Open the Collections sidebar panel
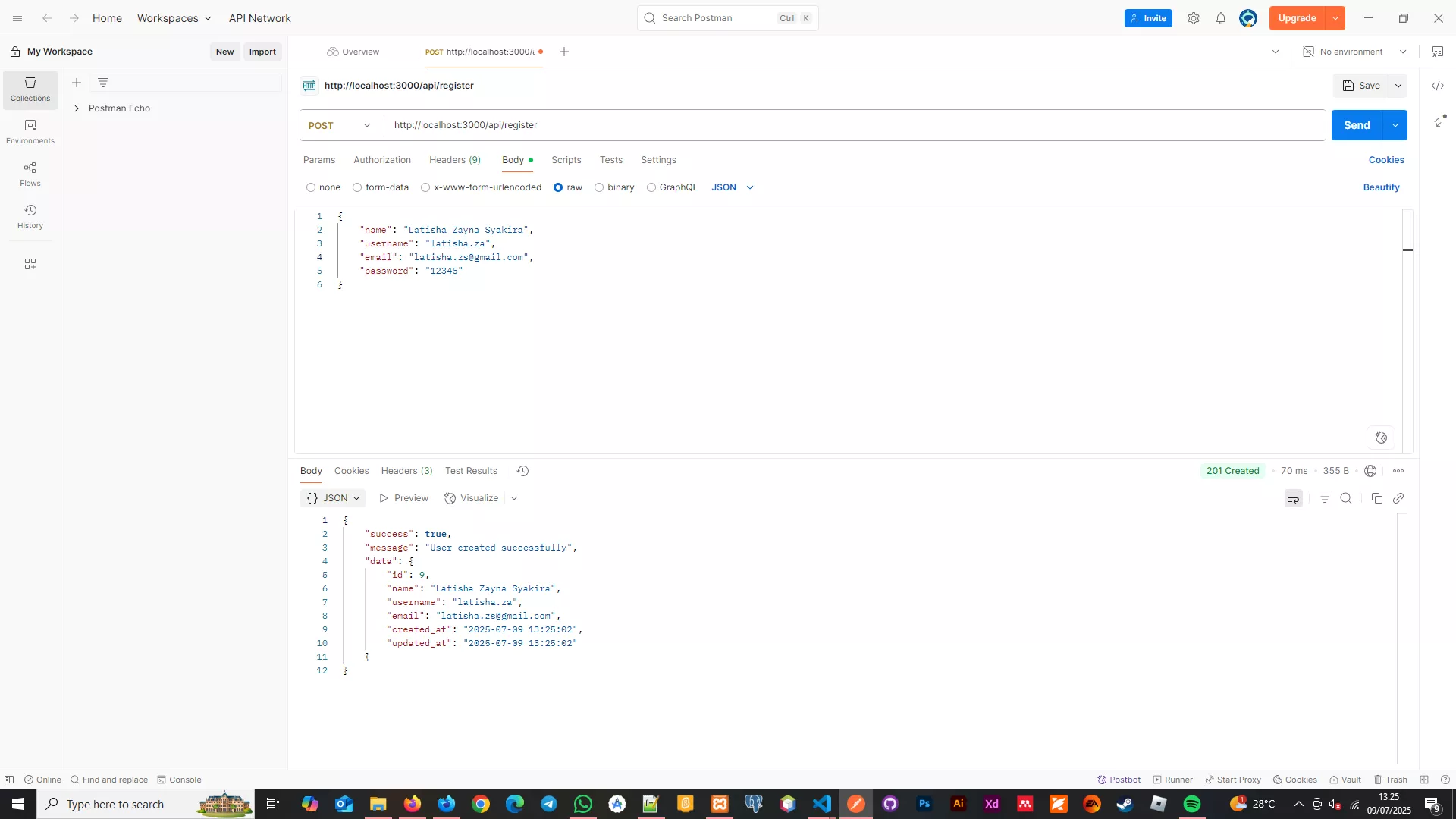 (30, 89)
